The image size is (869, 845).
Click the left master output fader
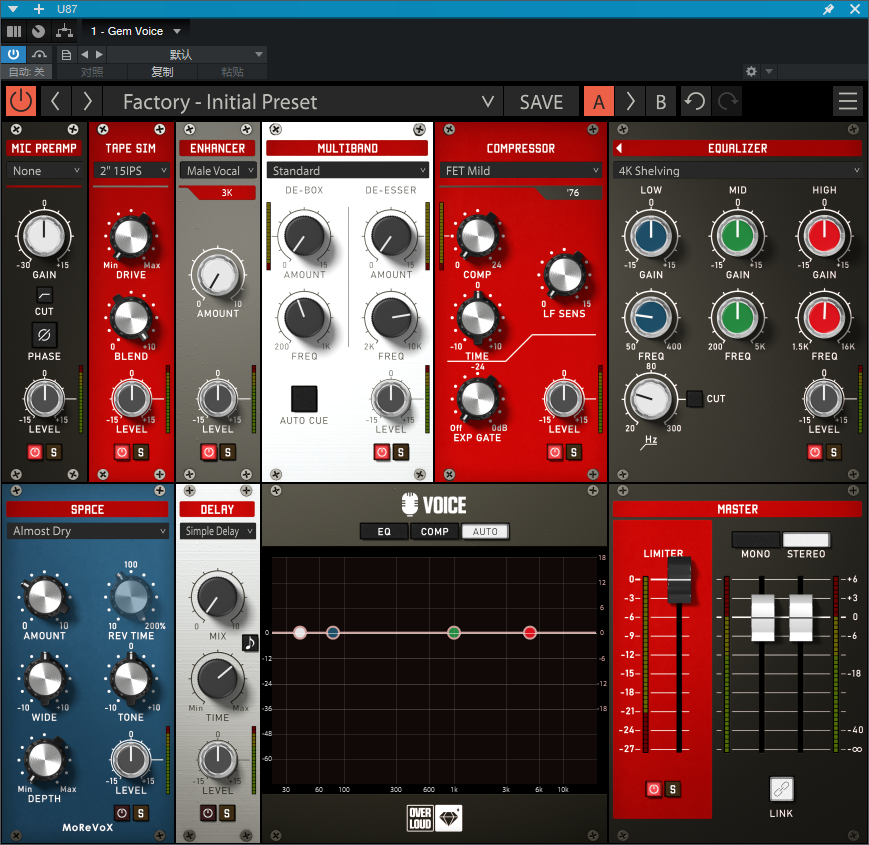(x=763, y=617)
